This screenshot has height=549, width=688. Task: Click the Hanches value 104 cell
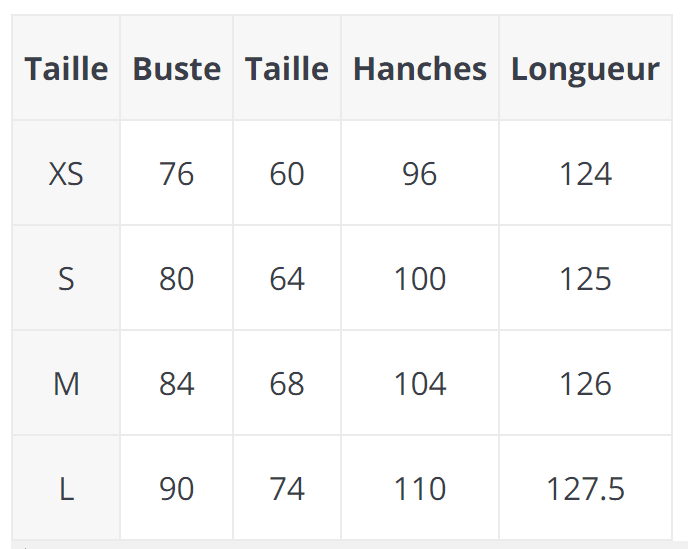point(420,384)
